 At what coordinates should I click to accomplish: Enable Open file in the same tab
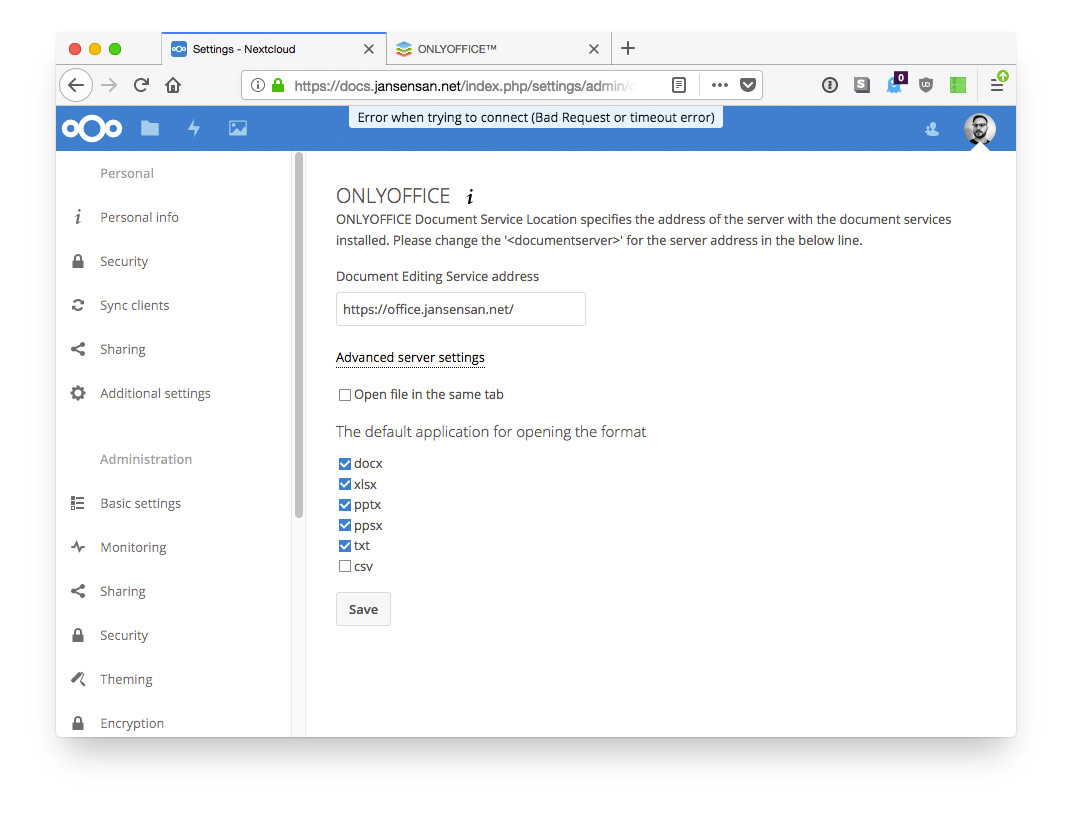pos(345,395)
